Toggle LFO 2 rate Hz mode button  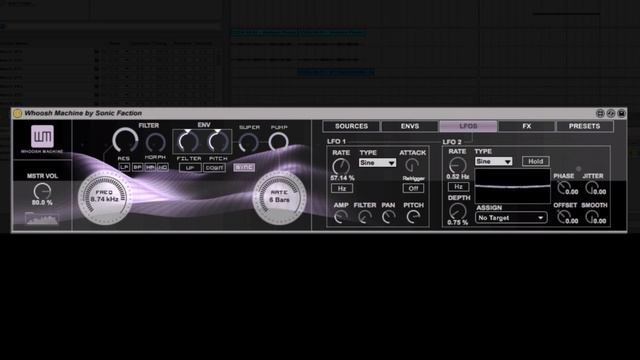[x=458, y=187]
